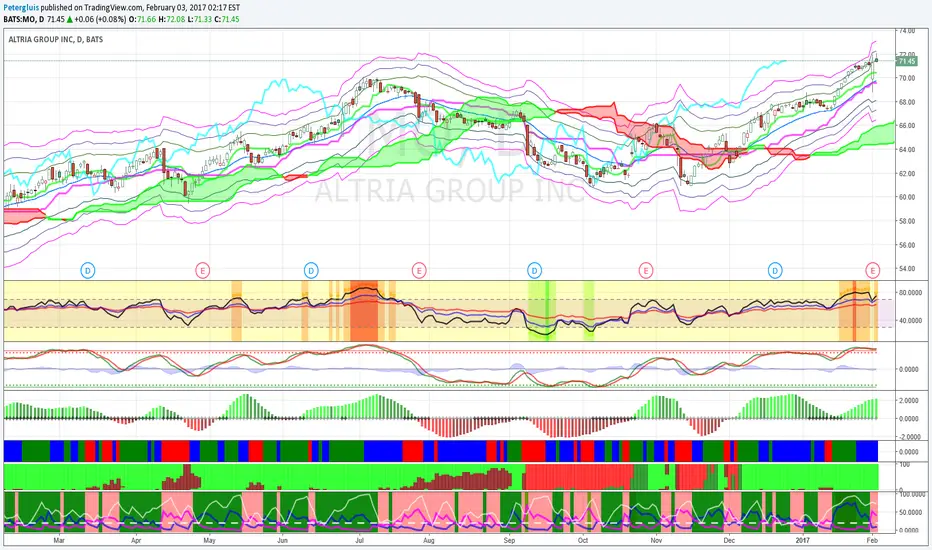Click the close value C:71.45
The height and width of the screenshot is (550, 932).
(227, 19)
